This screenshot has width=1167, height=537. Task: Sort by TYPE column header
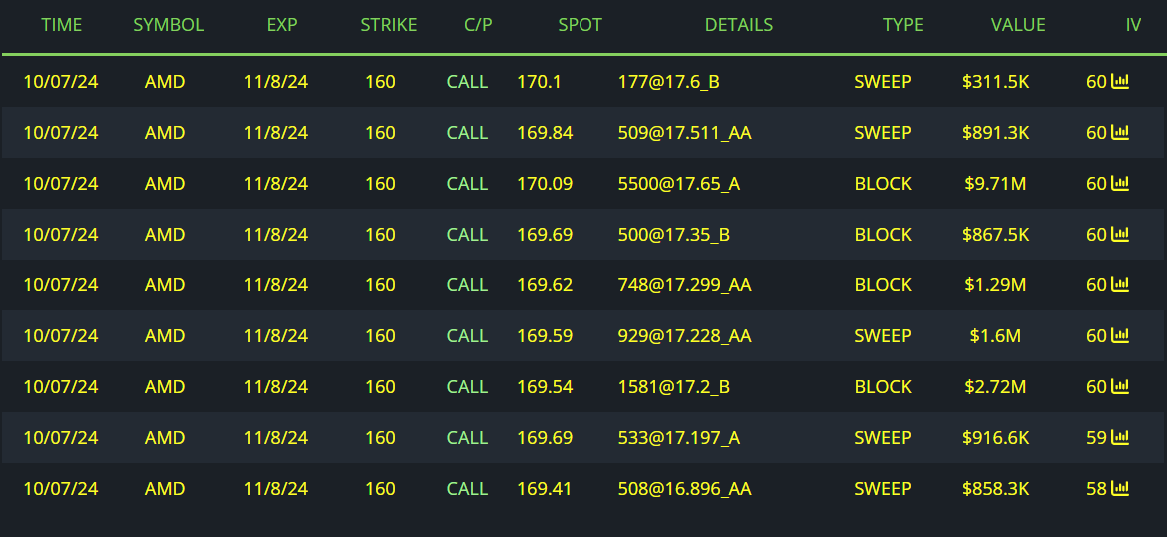(x=903, y=25)
